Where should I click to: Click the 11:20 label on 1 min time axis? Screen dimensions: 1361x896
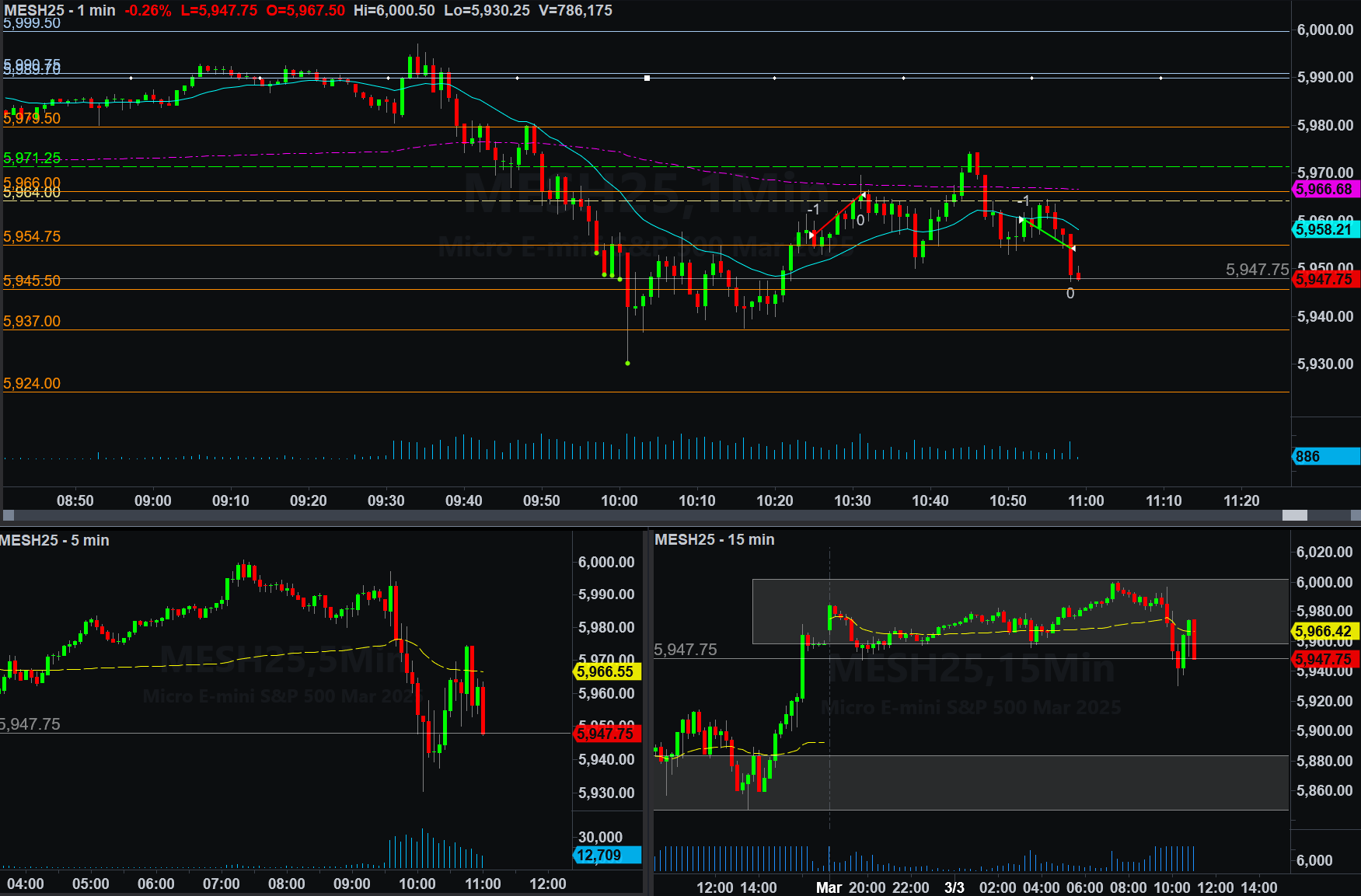(x=1241, y=500)
